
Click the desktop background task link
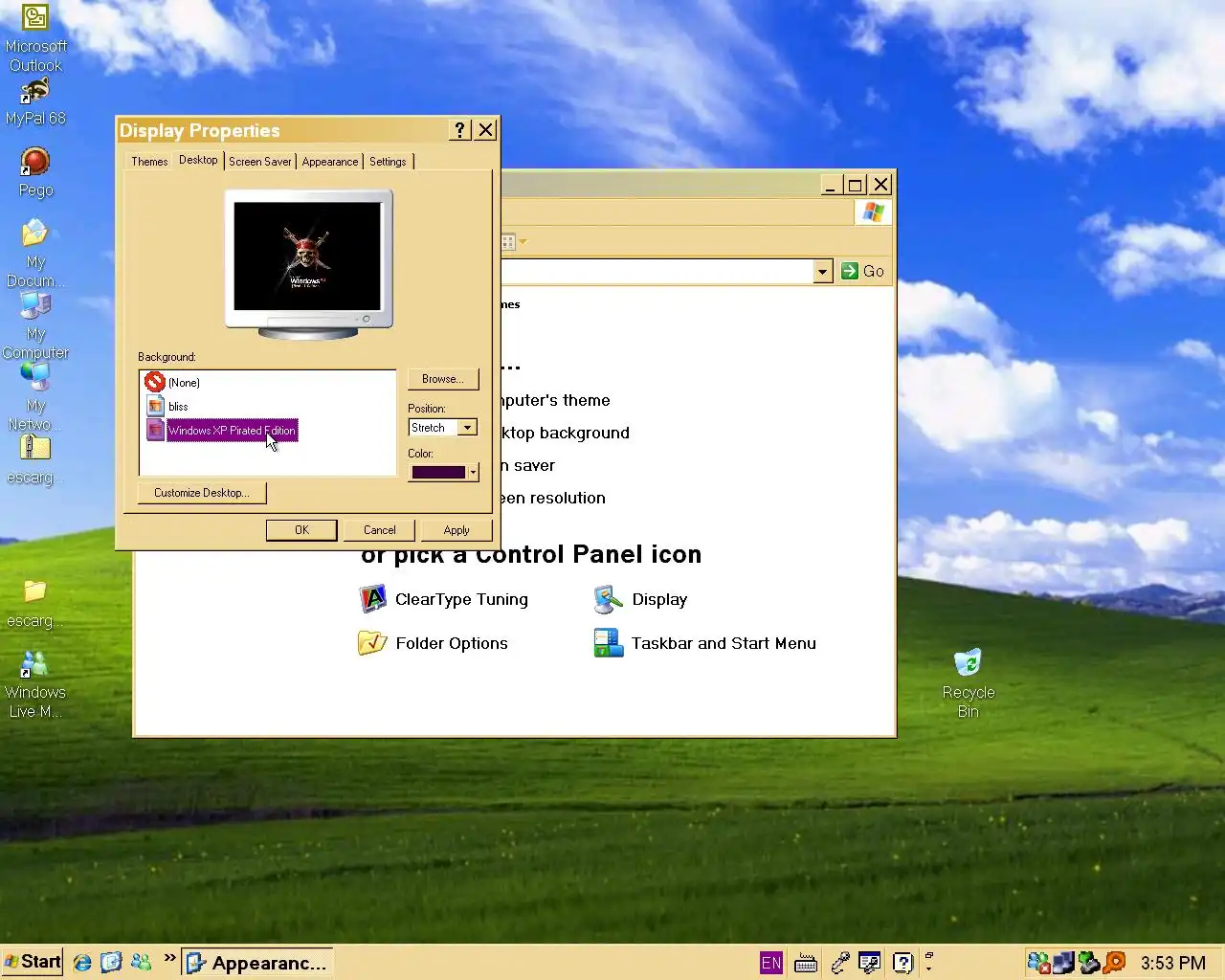(566, 433)
